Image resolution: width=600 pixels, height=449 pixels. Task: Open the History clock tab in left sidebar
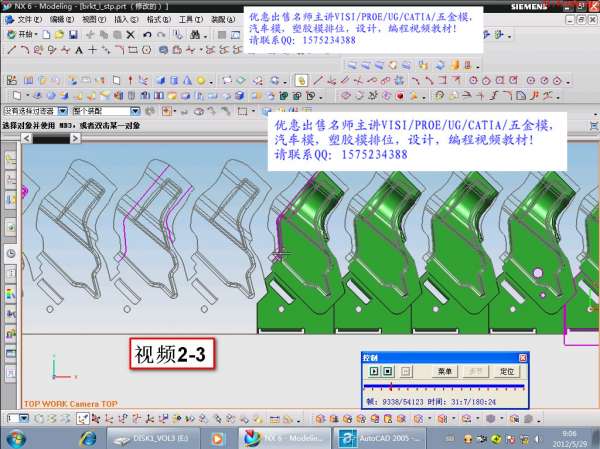click(11, 253)
